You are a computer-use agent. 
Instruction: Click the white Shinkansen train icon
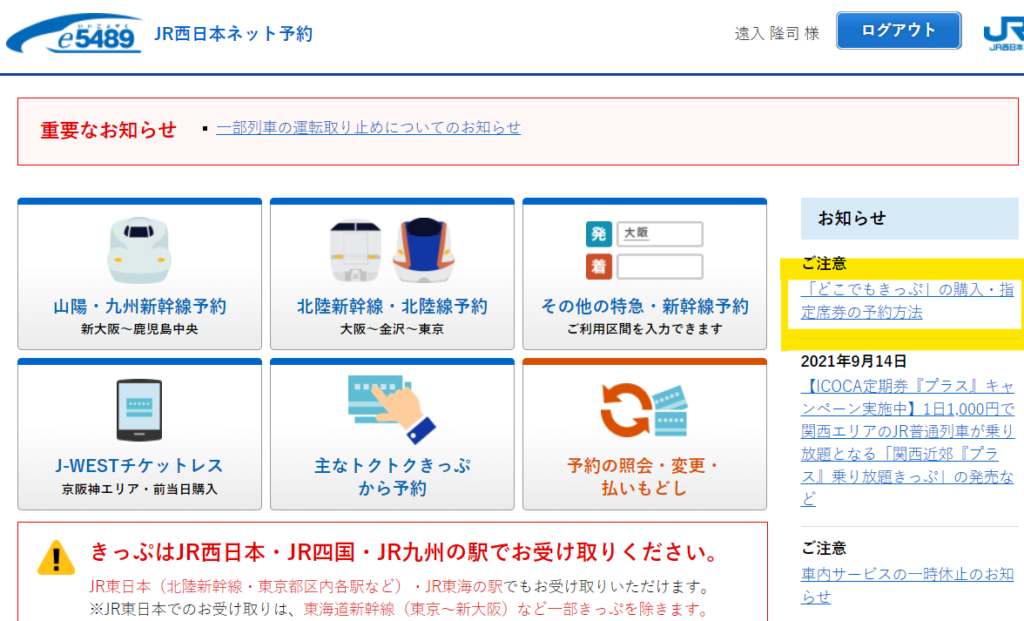coord(139,250)
